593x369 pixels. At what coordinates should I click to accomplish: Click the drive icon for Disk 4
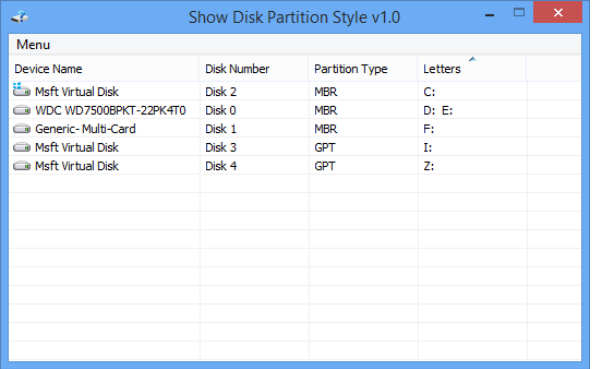coord(22,166)
